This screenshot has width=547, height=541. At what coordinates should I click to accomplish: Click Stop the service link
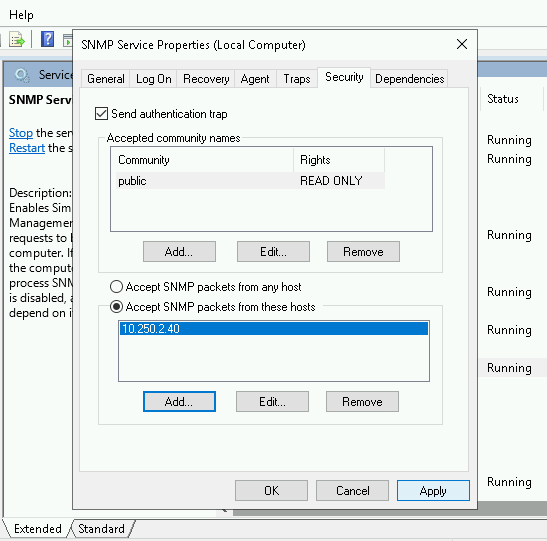[x=21, y=133]
